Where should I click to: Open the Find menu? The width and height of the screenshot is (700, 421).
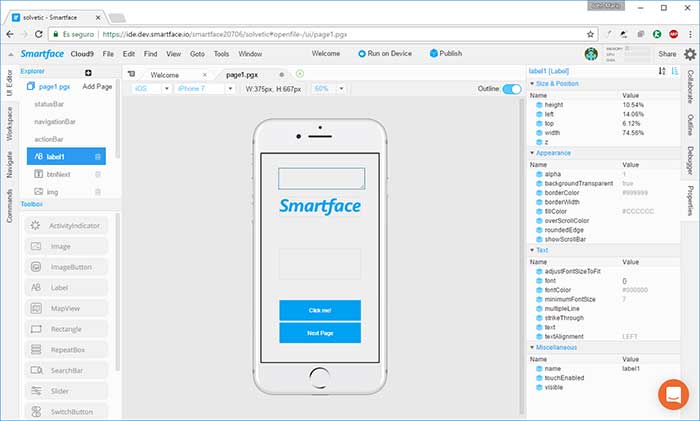click(150, 54)
